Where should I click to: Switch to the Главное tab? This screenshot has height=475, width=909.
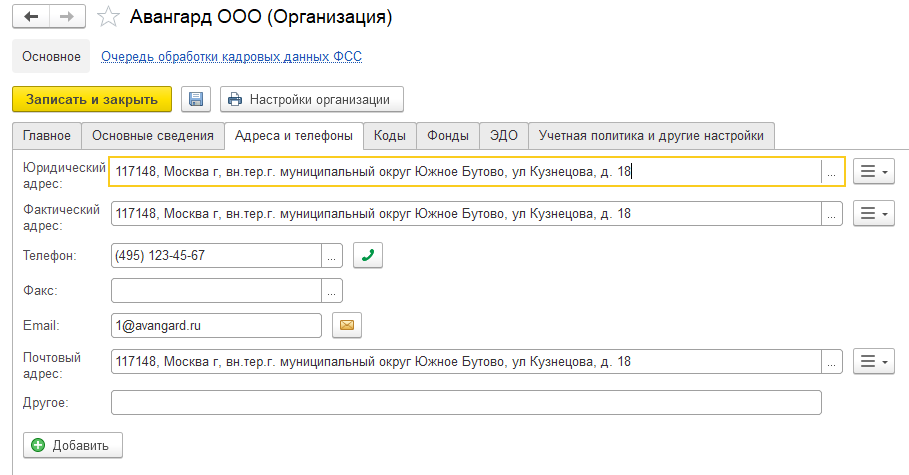coord(47,136)
